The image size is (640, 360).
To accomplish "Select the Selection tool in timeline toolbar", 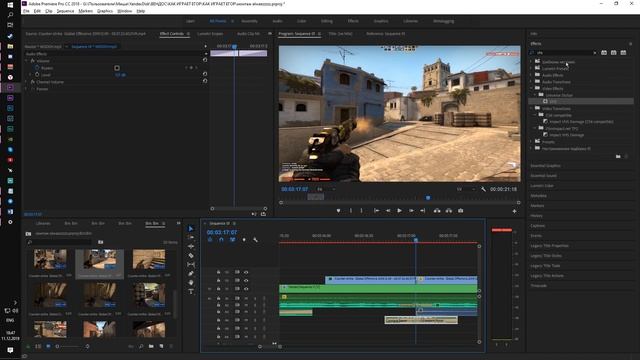I will coord(191,229).
